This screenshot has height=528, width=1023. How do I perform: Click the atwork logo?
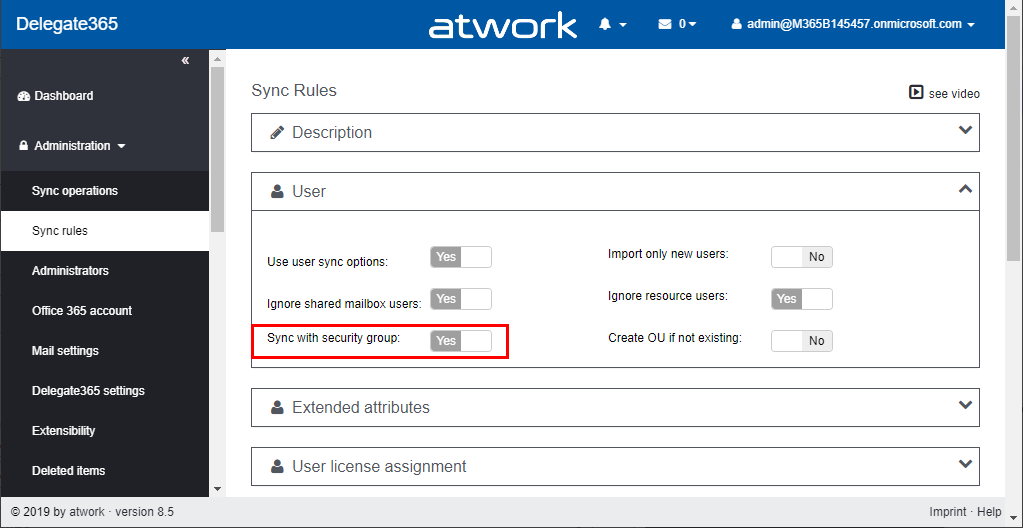click(502, 26)
